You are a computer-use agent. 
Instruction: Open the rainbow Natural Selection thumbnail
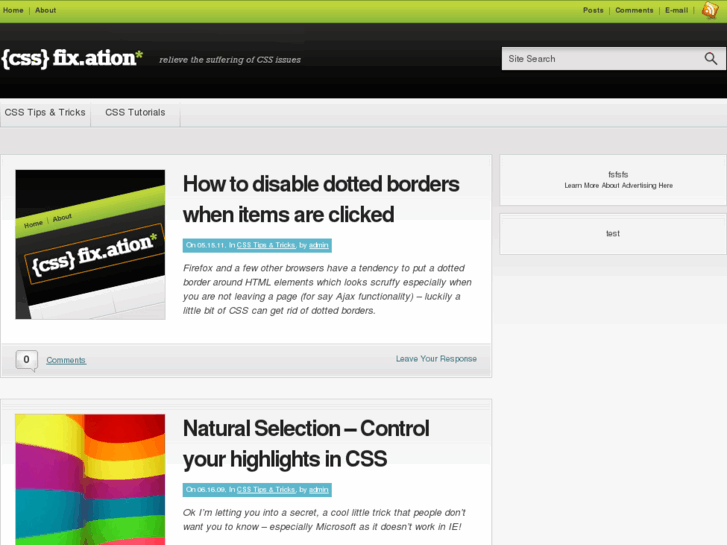click(90, 480)
